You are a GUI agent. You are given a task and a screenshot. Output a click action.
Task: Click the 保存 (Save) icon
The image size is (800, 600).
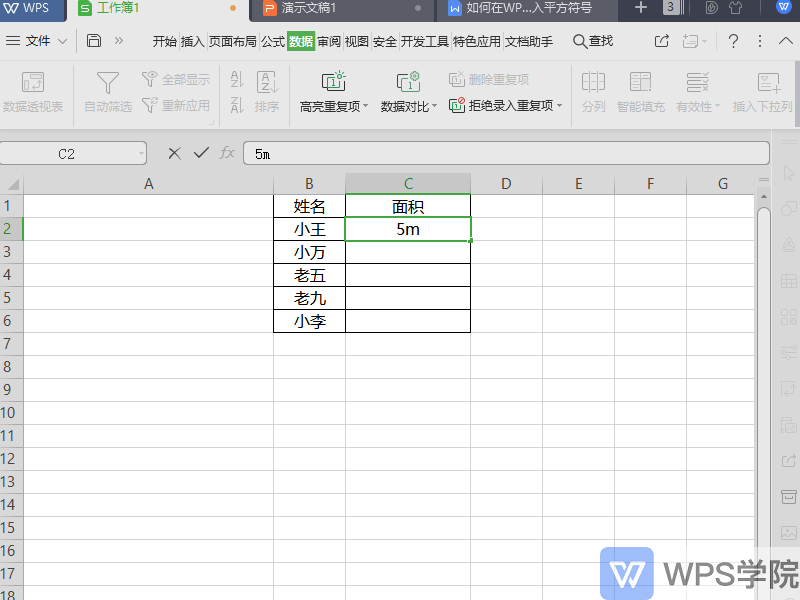click(x=95, y=41)
